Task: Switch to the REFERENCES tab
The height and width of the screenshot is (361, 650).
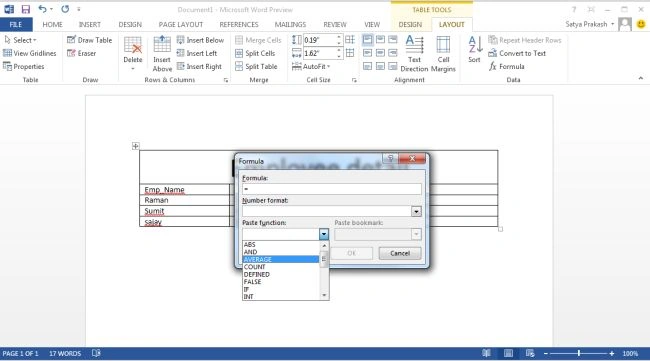Action: (239, 24)
